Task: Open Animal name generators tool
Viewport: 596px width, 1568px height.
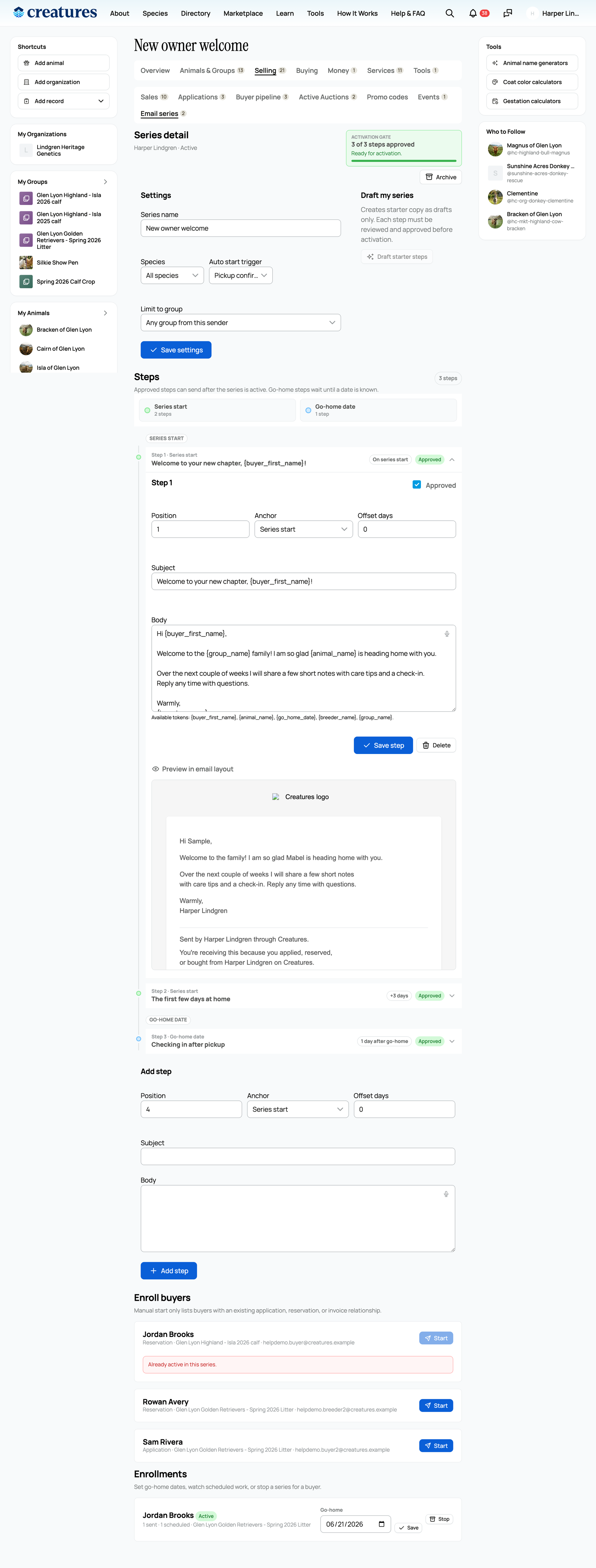Action: [x=531, y=63]
